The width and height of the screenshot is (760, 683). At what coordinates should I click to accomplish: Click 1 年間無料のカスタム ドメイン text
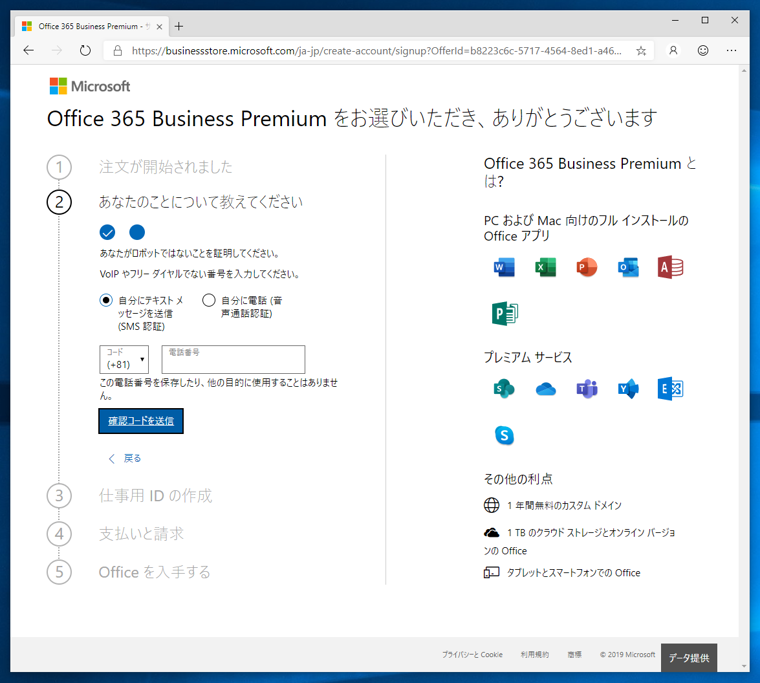tap(564, 506)
